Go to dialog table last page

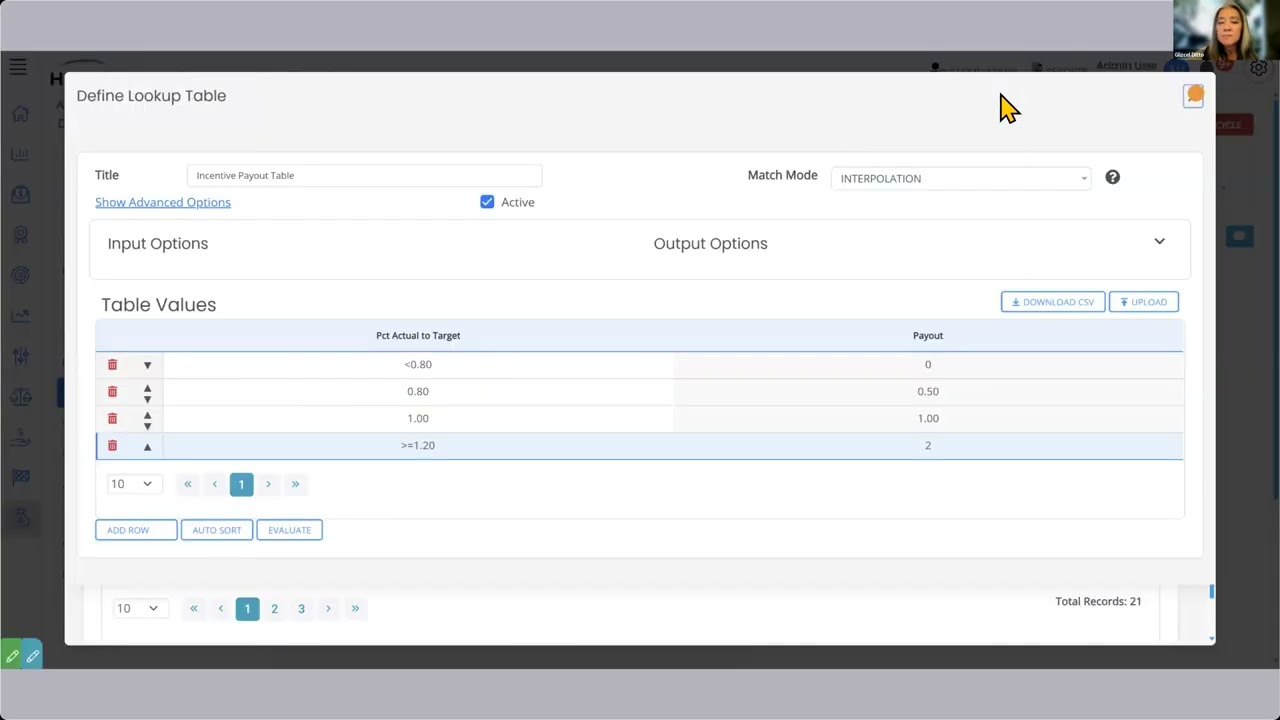tap(295, 484)
